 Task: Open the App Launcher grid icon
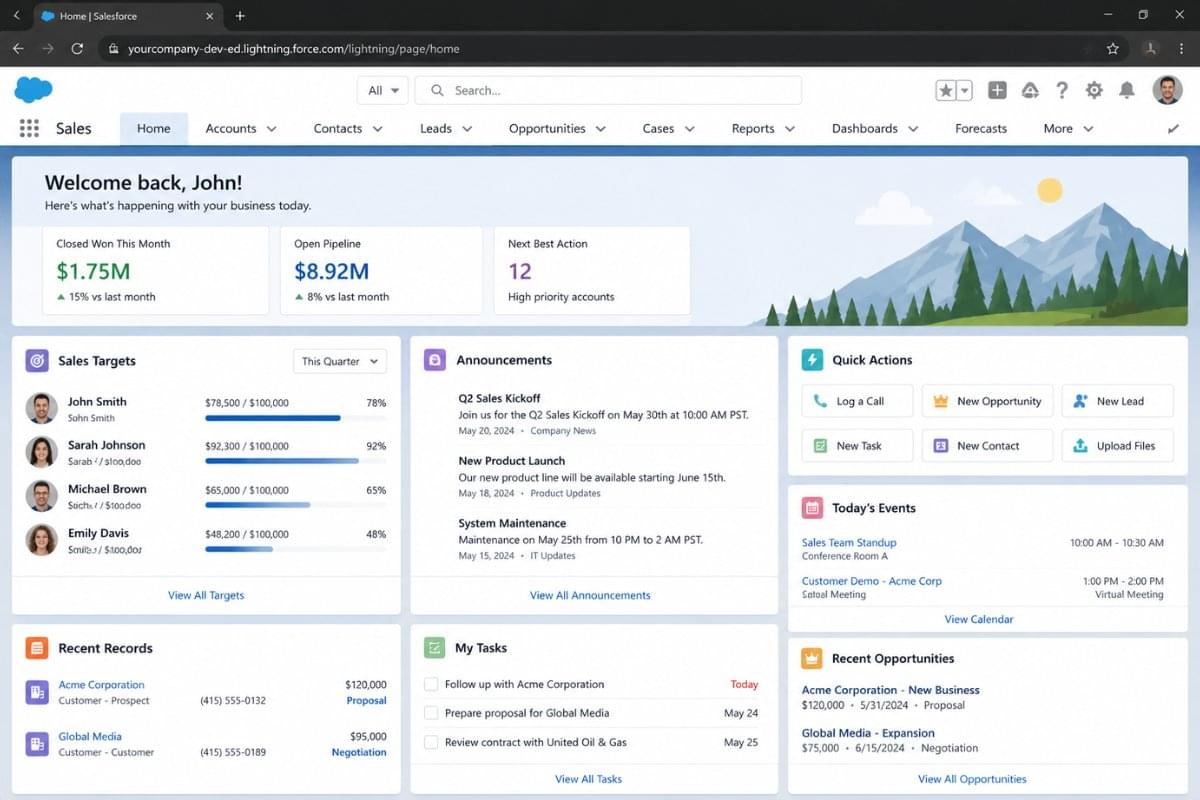pyautogui.click(x=29, y=128)
